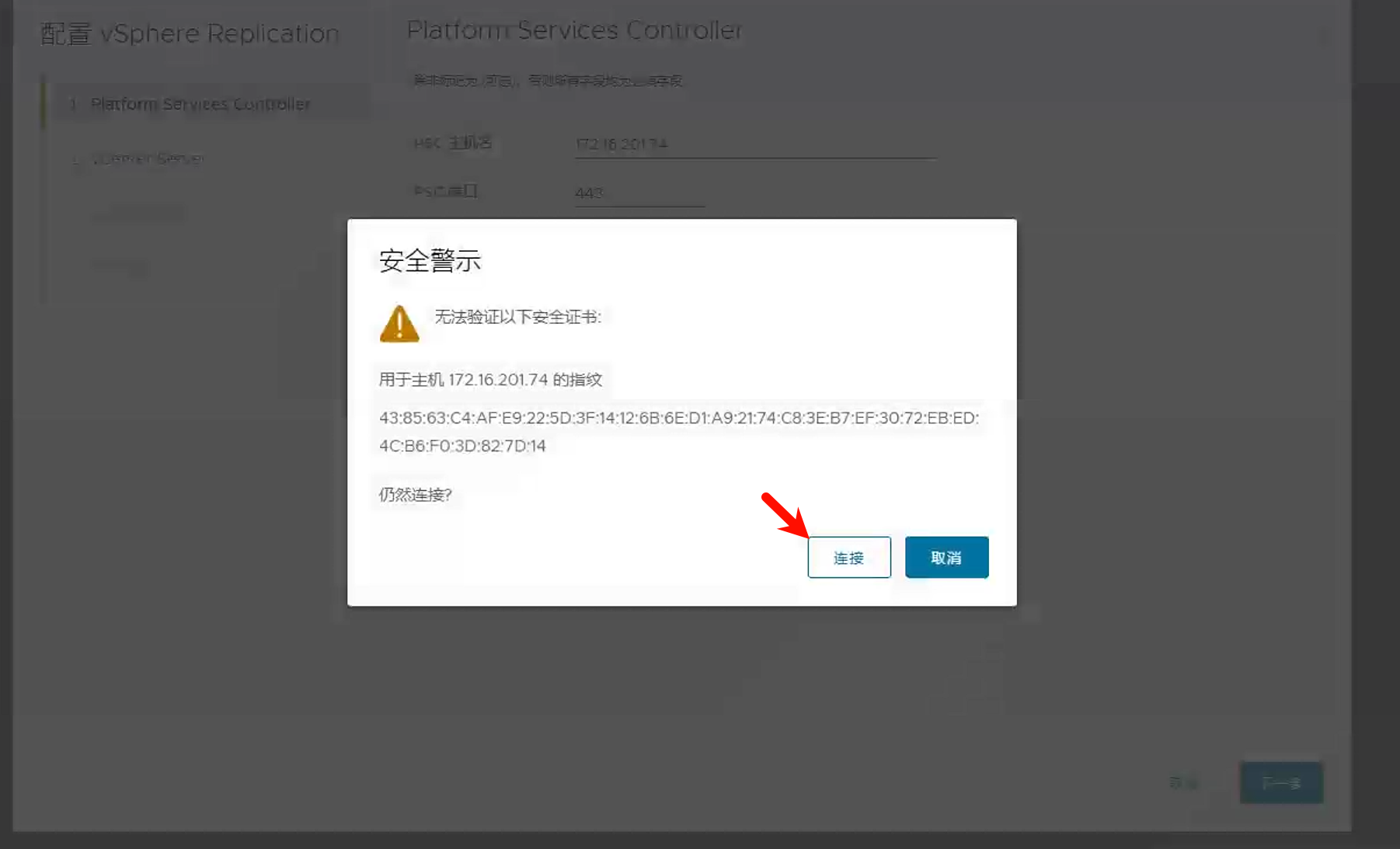Viewport: 1400px width, 849px height.
Task: Click the host 172.16.201.74 fingerprint label
Action: (490, 380)
